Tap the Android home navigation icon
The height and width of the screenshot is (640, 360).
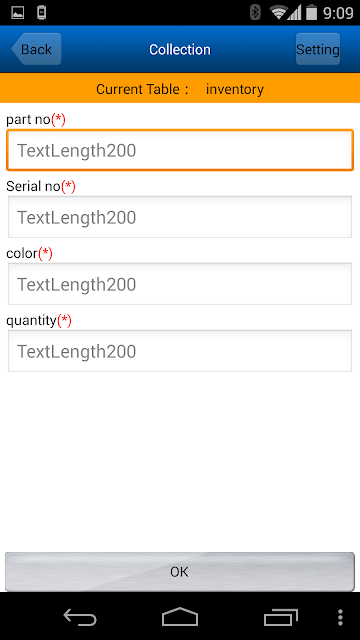180,617
